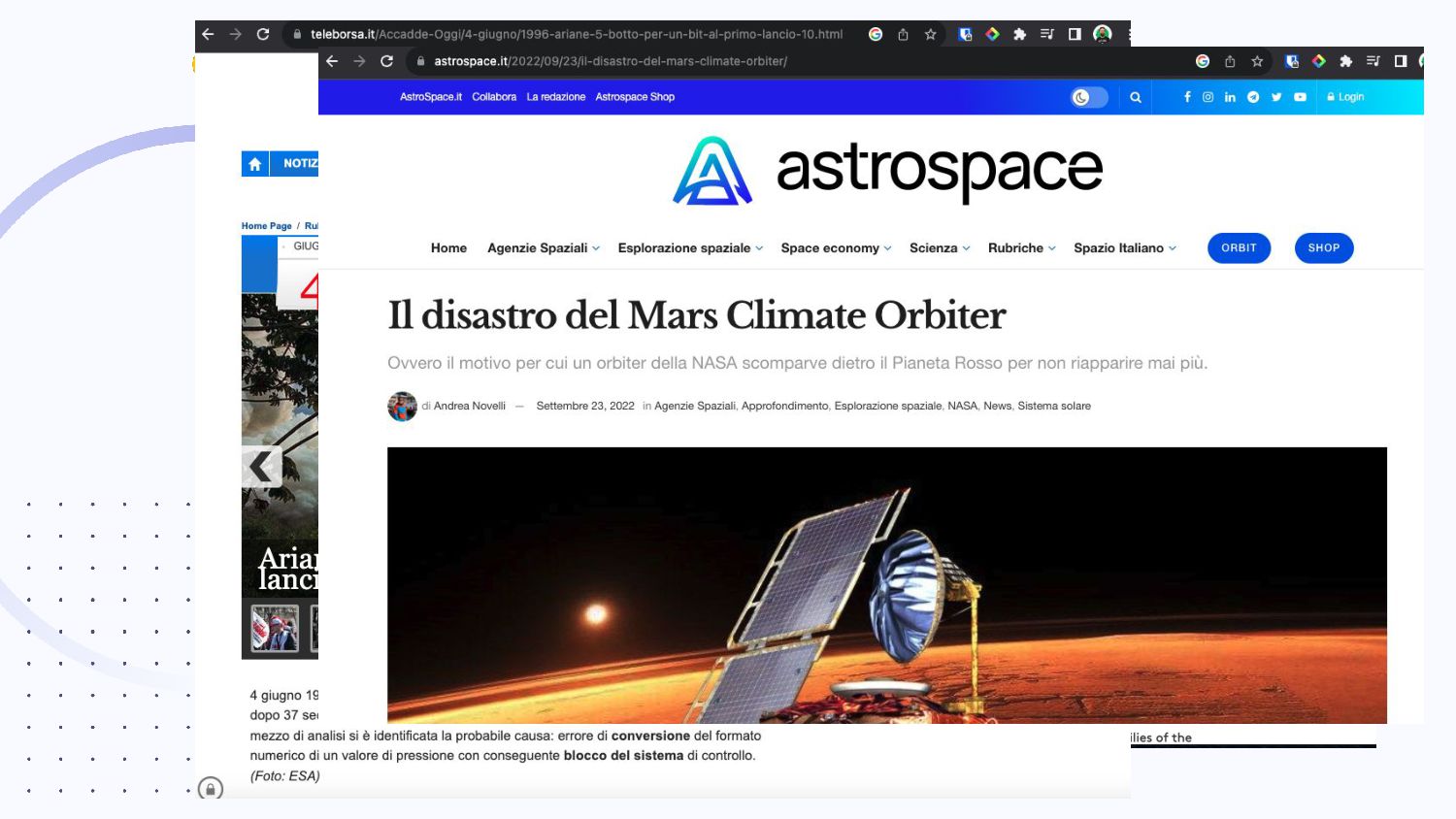Open Sistema solare category link

tap(1054, 407)
